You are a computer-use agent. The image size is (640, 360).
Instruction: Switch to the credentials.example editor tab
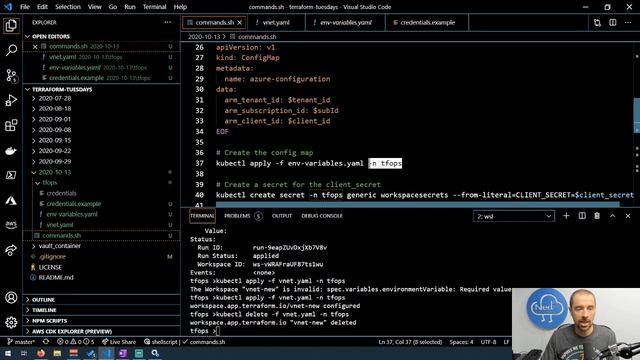point(427,22)
